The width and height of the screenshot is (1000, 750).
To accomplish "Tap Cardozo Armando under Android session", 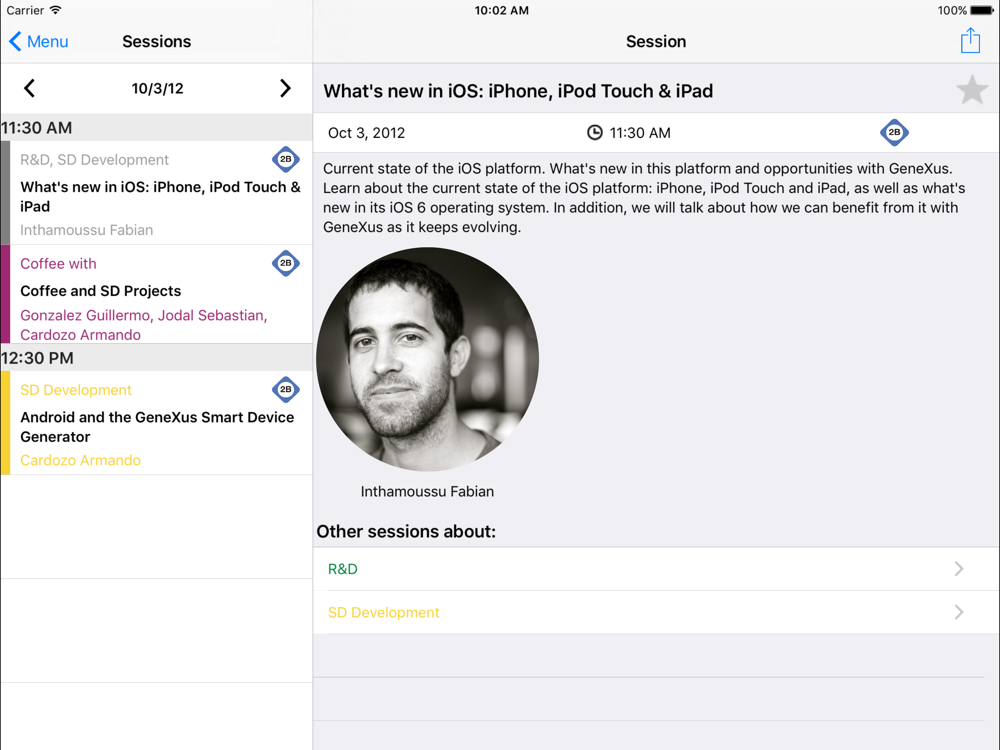I will coord(80,460).
